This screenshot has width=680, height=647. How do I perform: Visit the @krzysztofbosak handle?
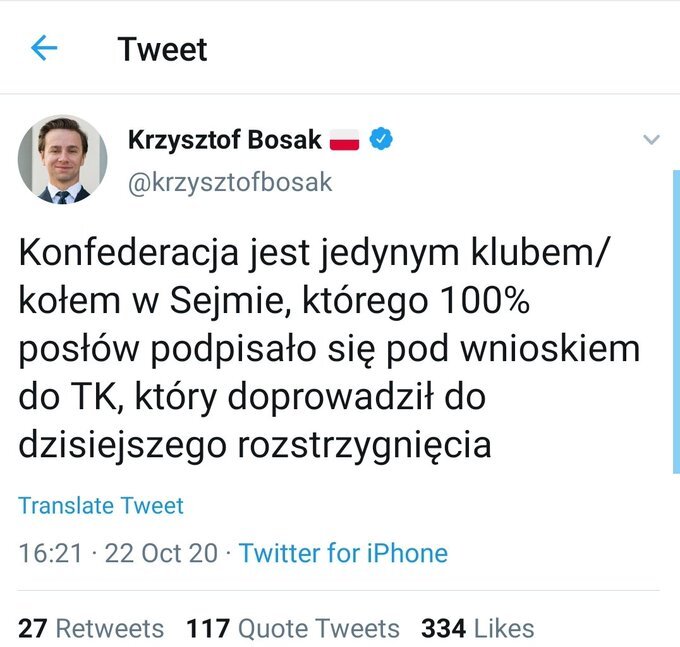tap(230, 183)
